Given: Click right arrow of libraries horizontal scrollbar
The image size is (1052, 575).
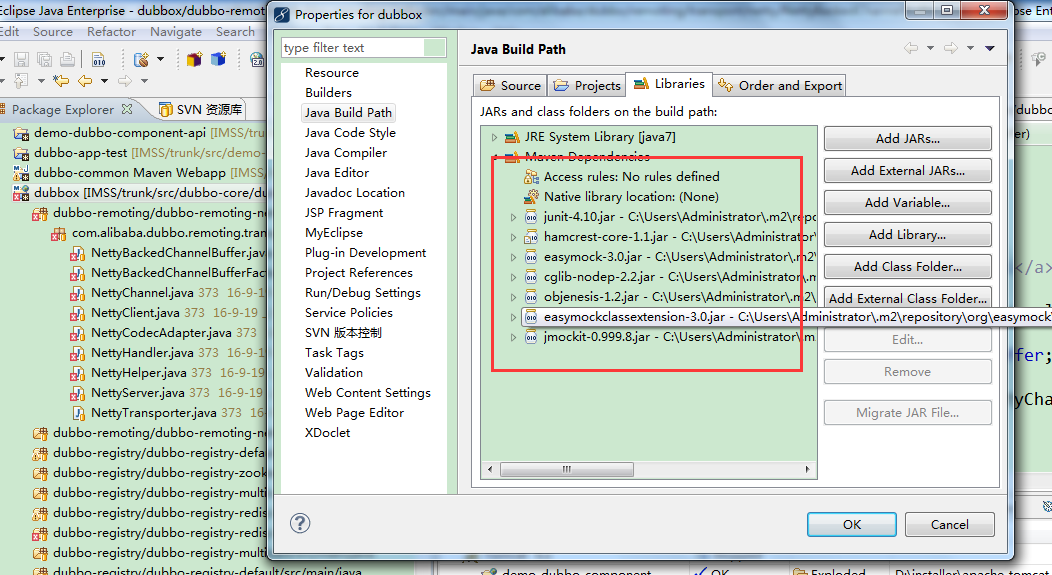Looking at the screenshot, I should [808, 470].
